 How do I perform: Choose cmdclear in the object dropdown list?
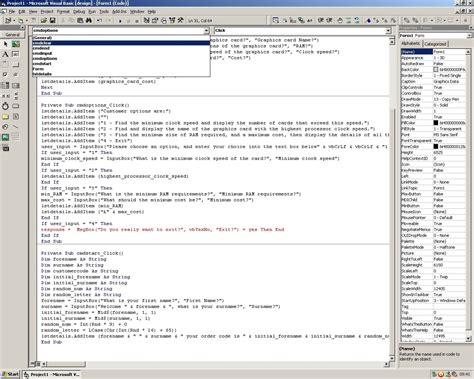point(121,43)
